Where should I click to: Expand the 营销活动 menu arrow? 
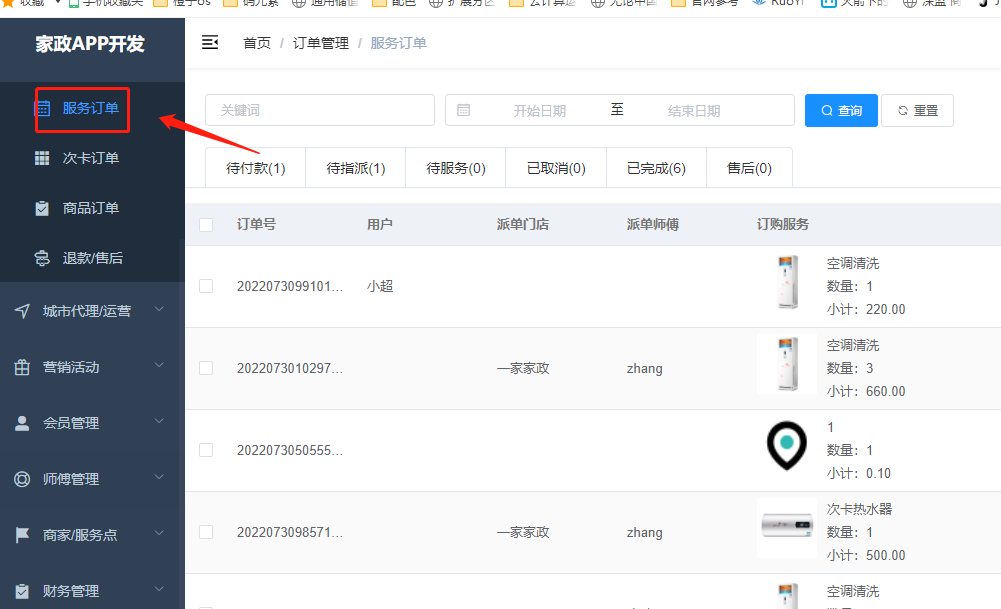point(160,366)
